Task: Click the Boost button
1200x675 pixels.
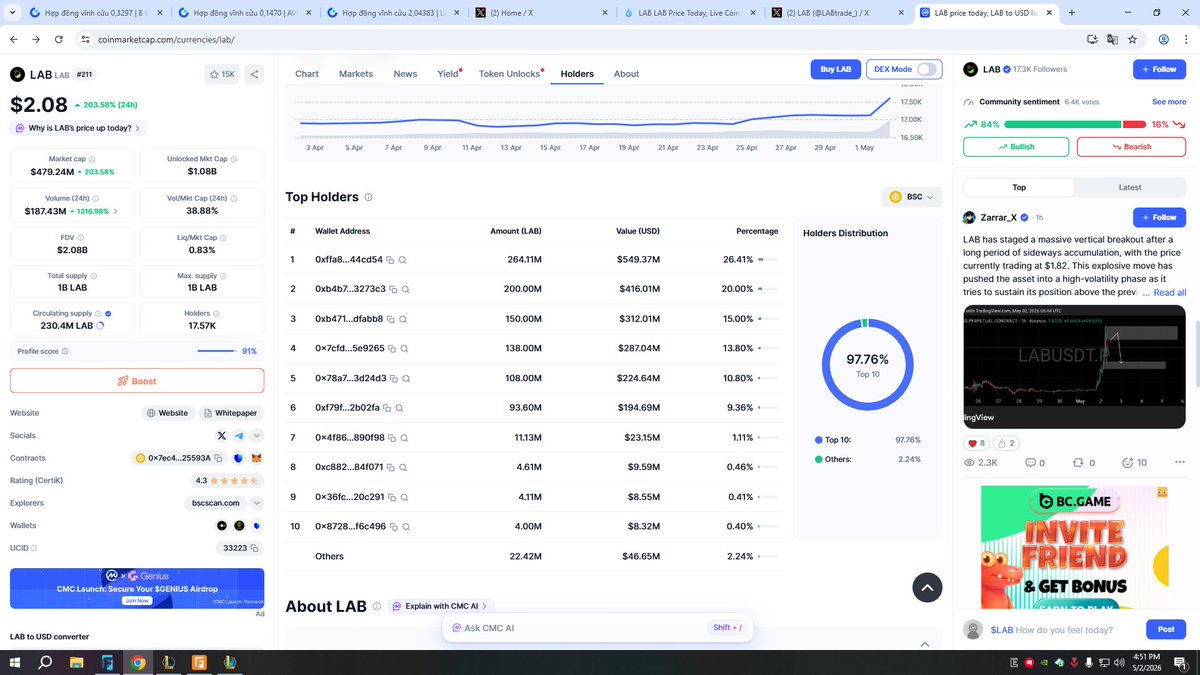Action: [137, 381]
